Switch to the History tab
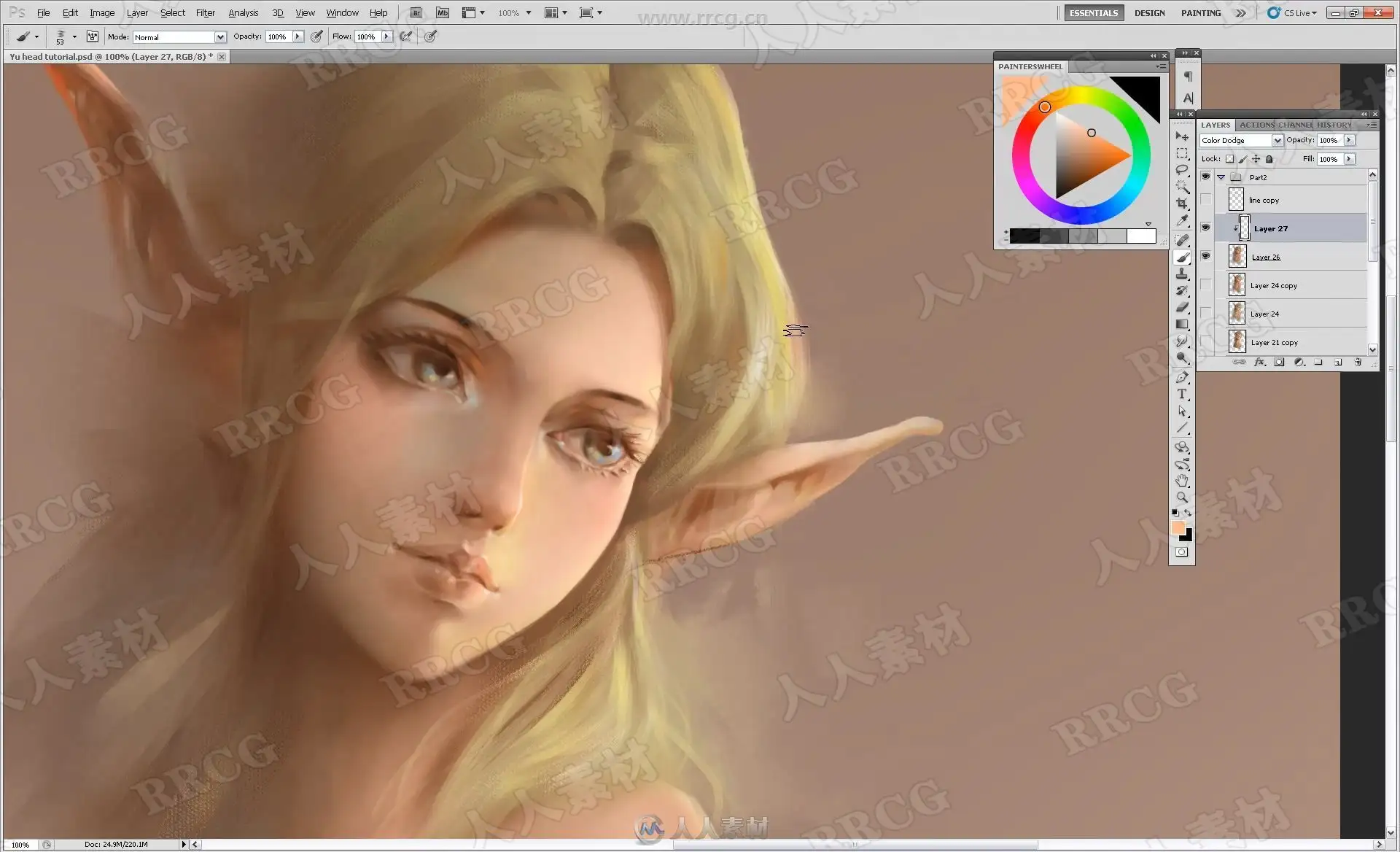The image size is (1400, 852). [x=1334, y=125]
